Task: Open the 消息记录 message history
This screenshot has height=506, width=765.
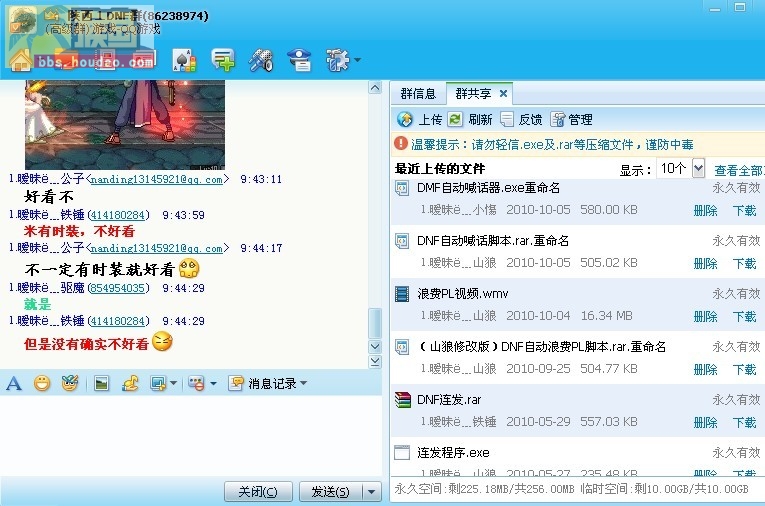Action: click(263, 384)
